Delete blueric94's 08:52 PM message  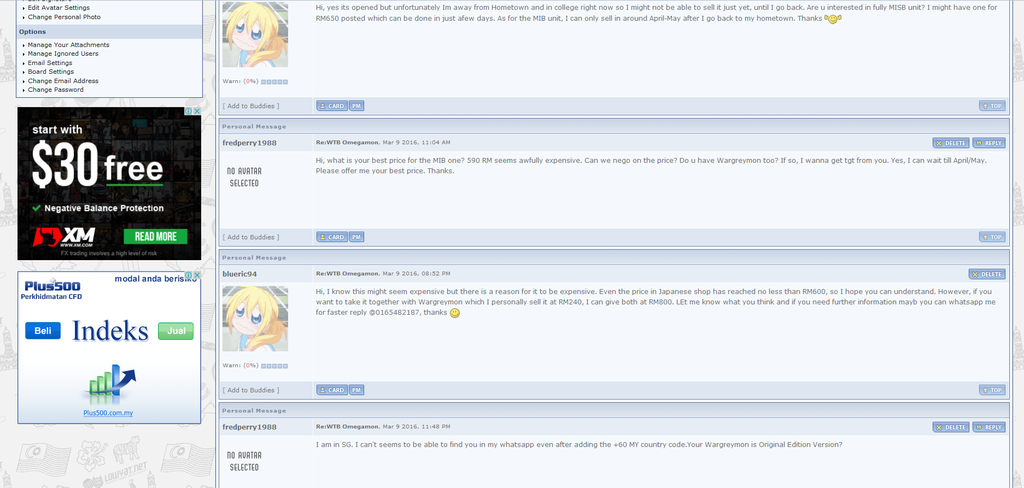(x=987, y=274)
